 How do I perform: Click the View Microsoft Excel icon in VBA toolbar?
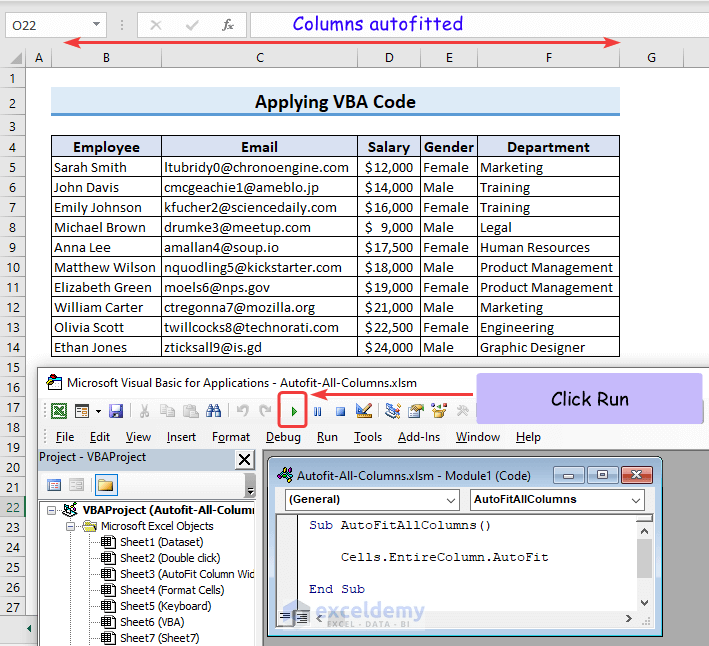[59, 411]
